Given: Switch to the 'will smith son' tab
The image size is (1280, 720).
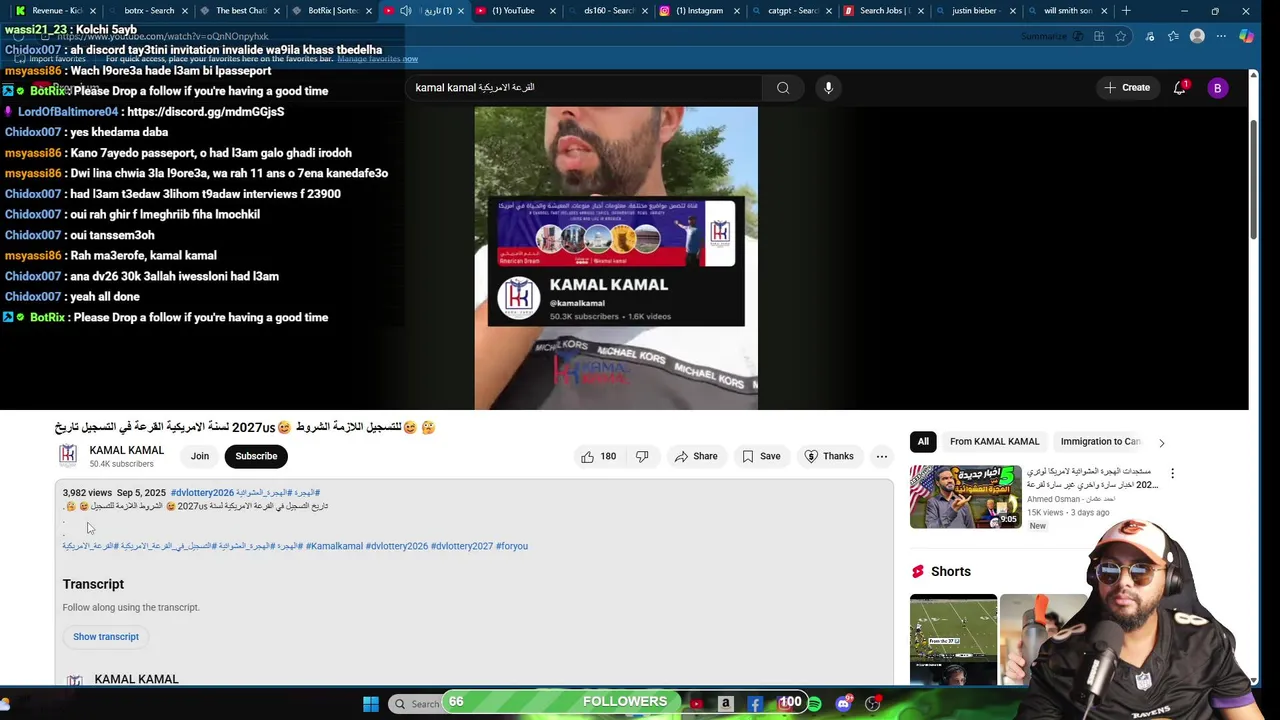Looking at the screenshot, I should coord(1068,11).
